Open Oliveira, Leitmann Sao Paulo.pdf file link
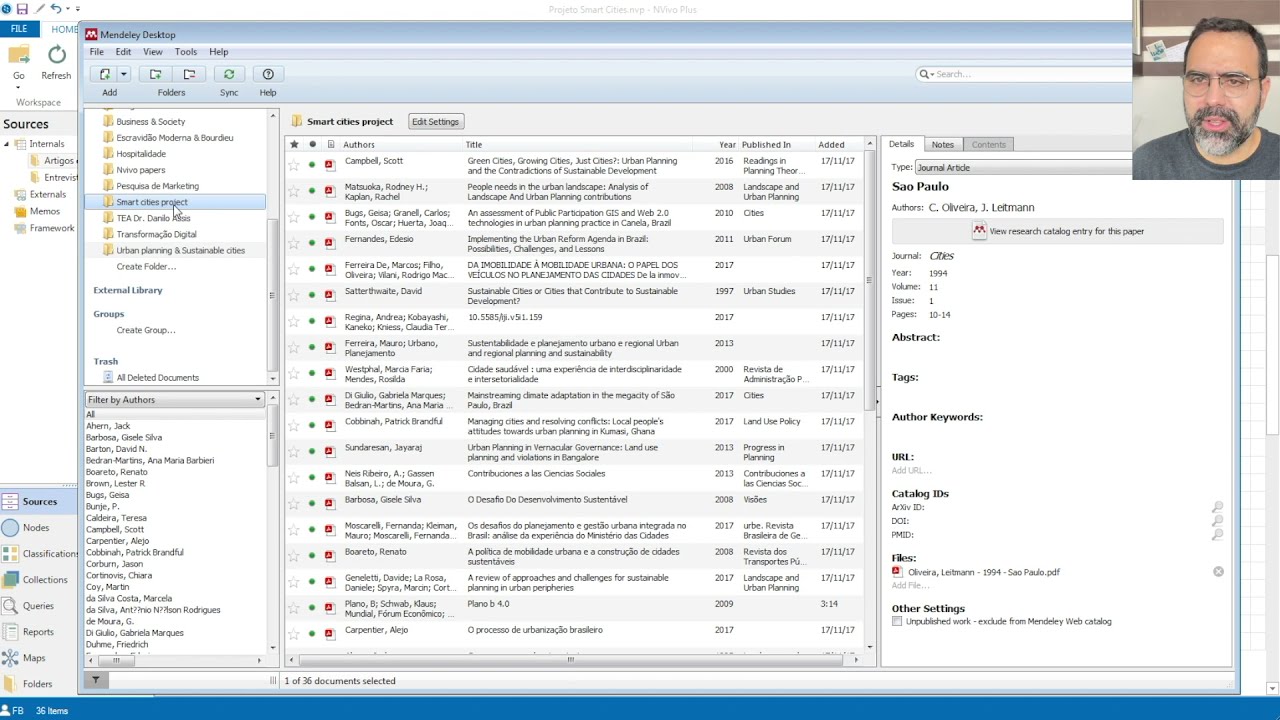The image size is (1280, 720). pyautogui.click(x=984, y=573)
